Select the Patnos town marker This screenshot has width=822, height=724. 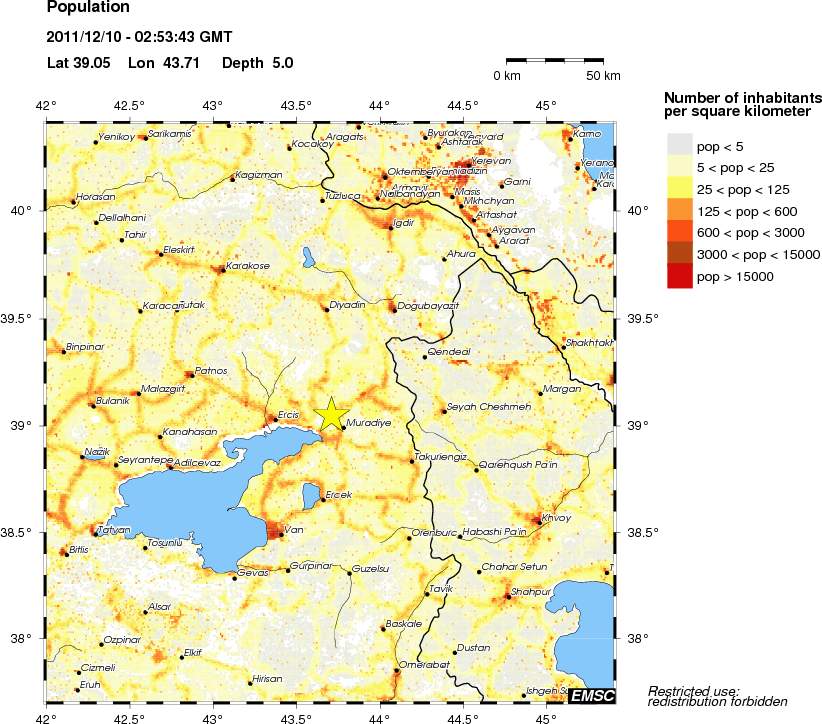[x=190, y=375]
